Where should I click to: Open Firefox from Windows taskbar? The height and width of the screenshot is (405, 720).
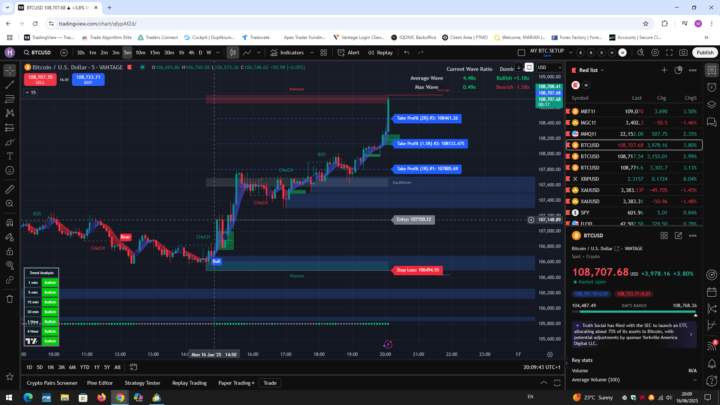[x=101, y=398]
